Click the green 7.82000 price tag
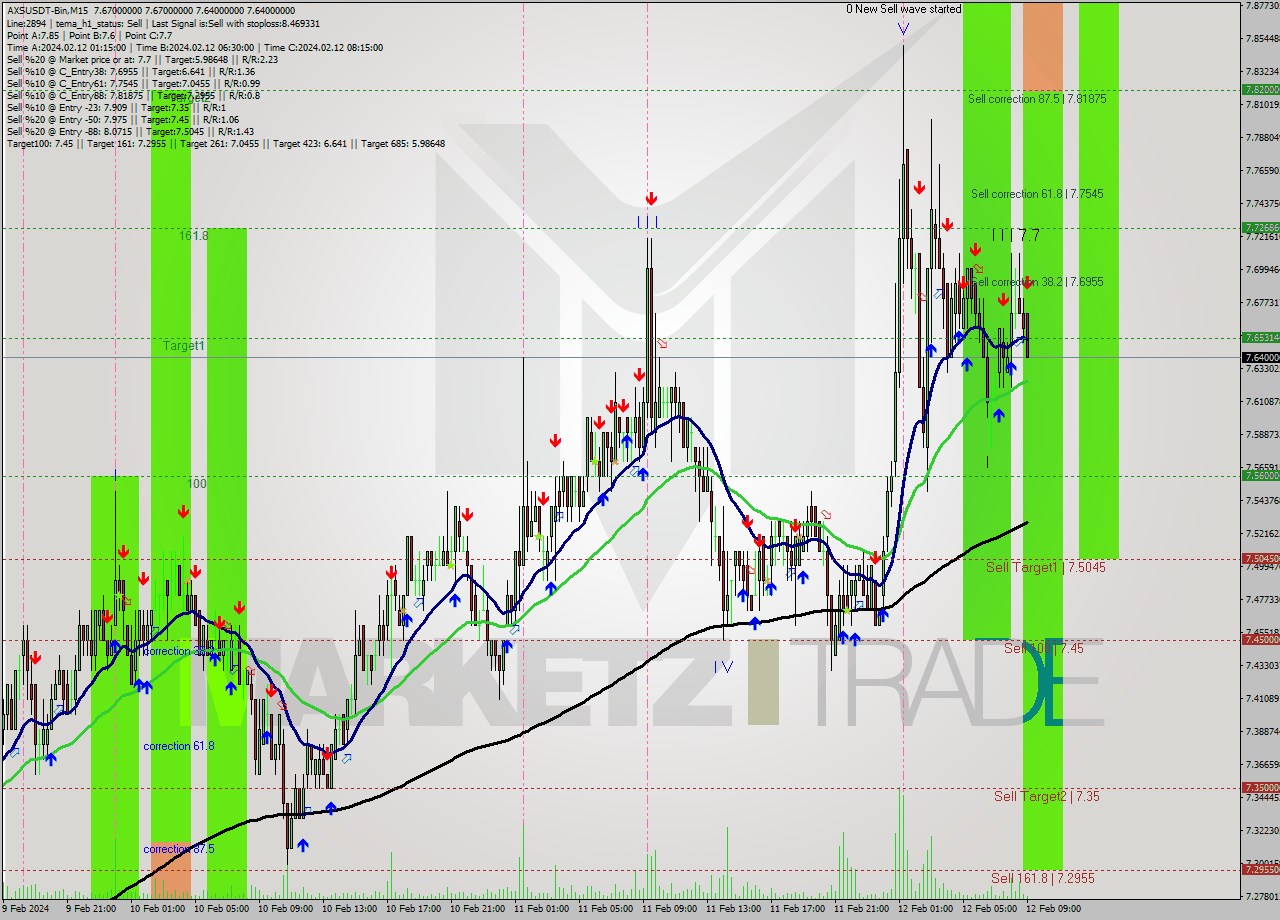 (x=1260, y=89)
